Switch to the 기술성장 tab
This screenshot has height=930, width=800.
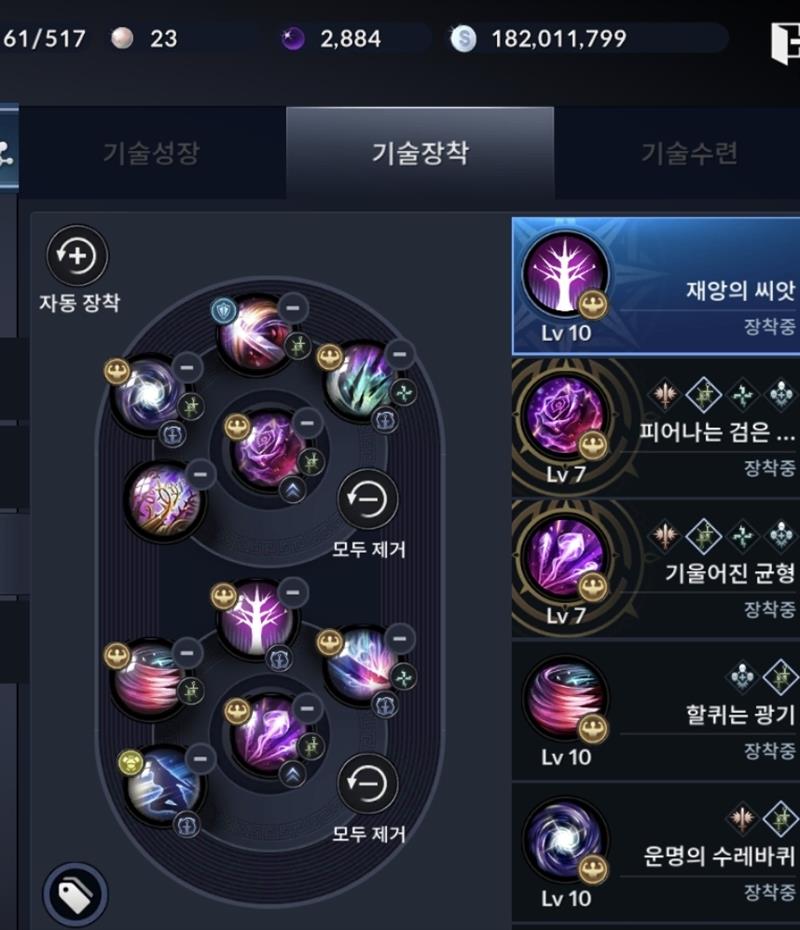(x=152, y=153)
